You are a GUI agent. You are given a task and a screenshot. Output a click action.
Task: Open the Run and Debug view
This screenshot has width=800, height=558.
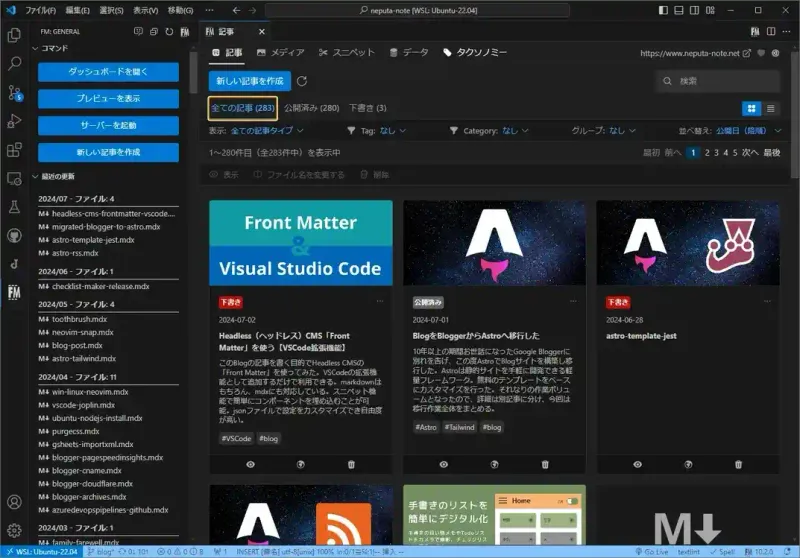(x=14, y=121)
